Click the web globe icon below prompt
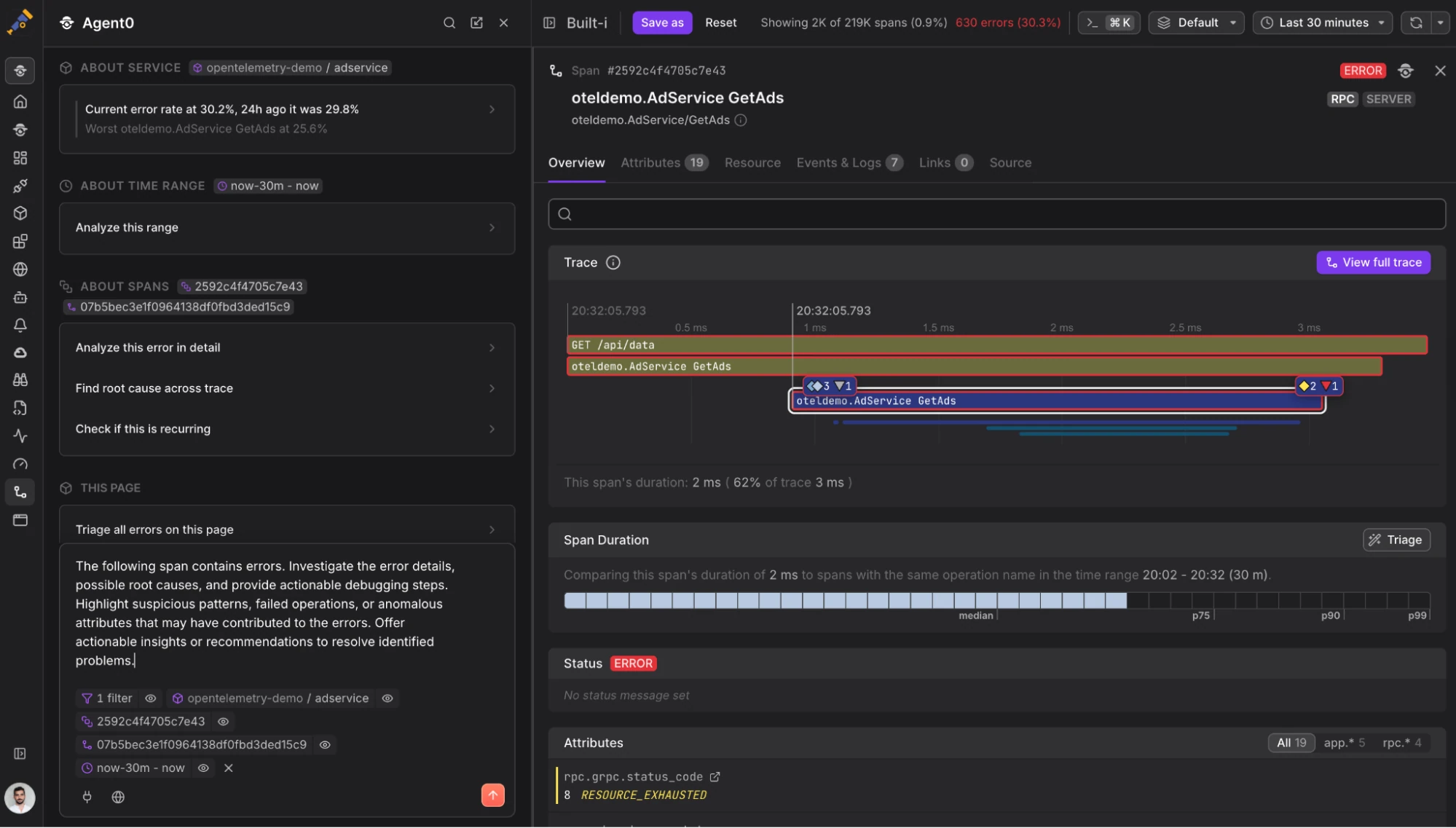The image size is (1456, 828). (118, 797)
